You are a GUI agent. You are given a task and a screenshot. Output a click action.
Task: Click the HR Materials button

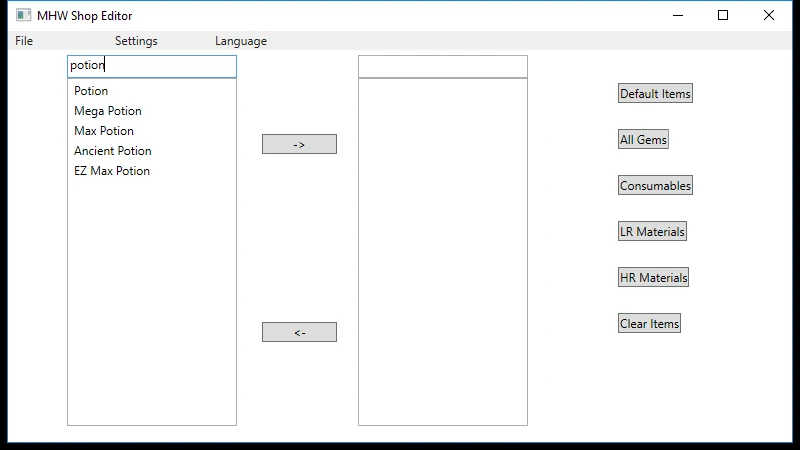(653, 278)
